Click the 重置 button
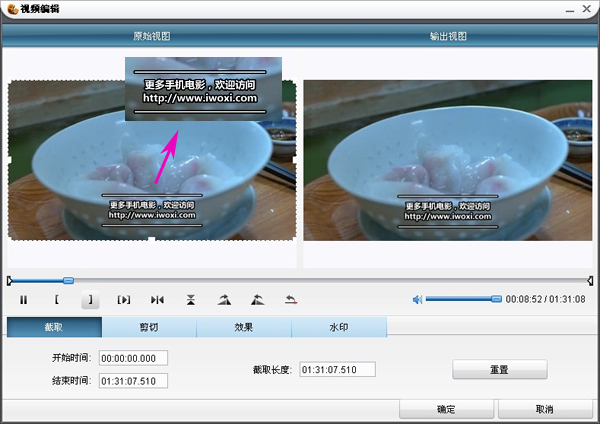Viewport: 600px width, 424px height. click(x=500, y=370)
